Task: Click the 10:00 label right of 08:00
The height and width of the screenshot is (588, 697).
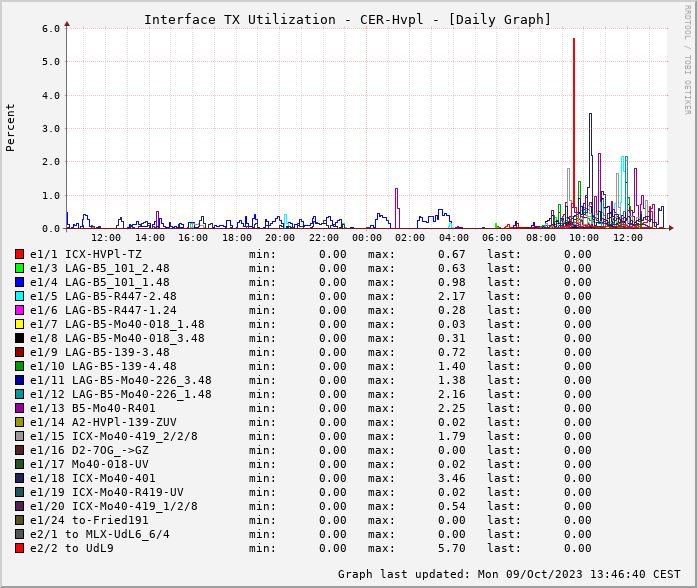Action: (x=584, y=237)
